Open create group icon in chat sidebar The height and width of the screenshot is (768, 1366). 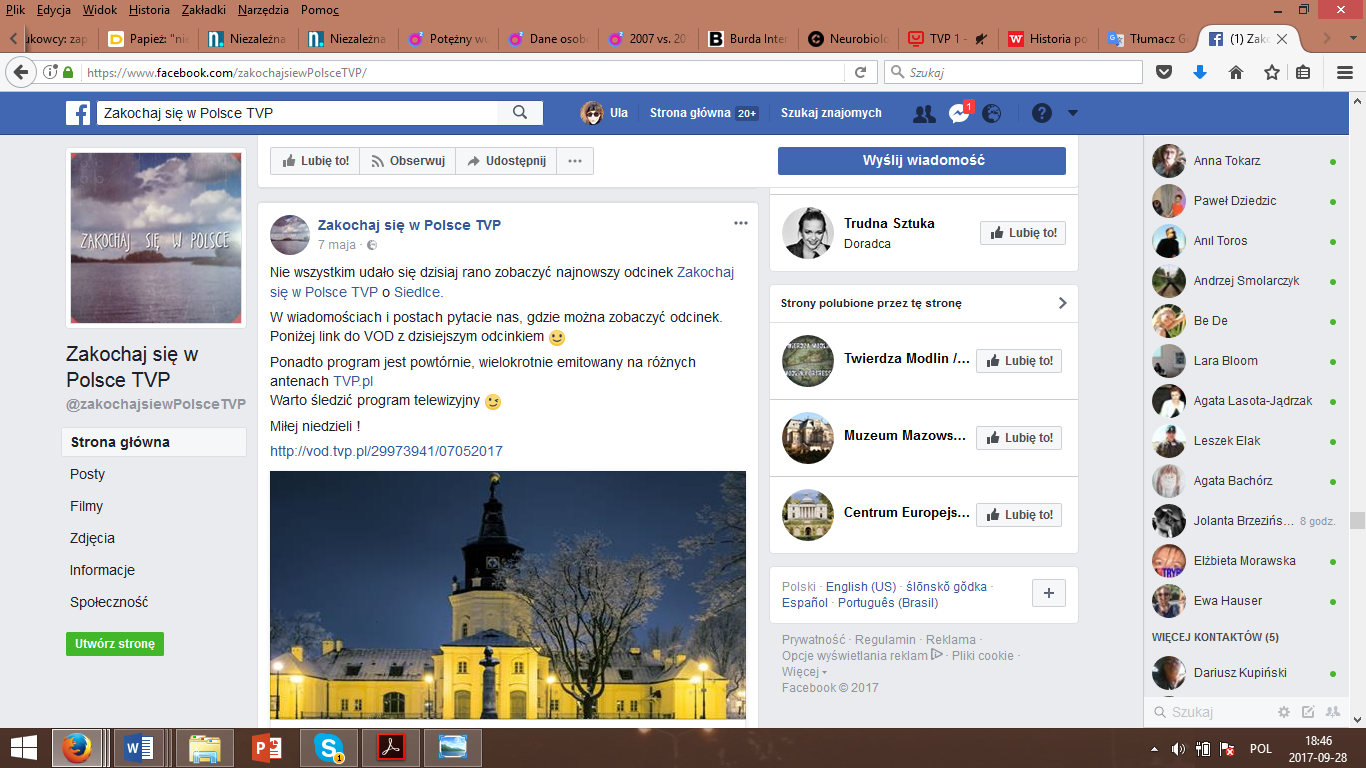[x=1332, y=712]
